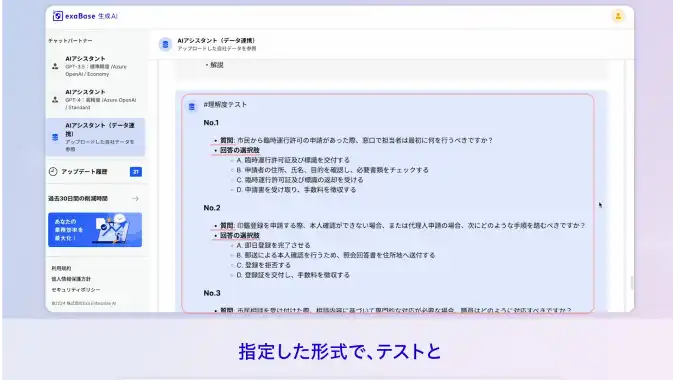Click answer D. 申請書を受け取り、手数料を徴収する

[x=296, y=190]
